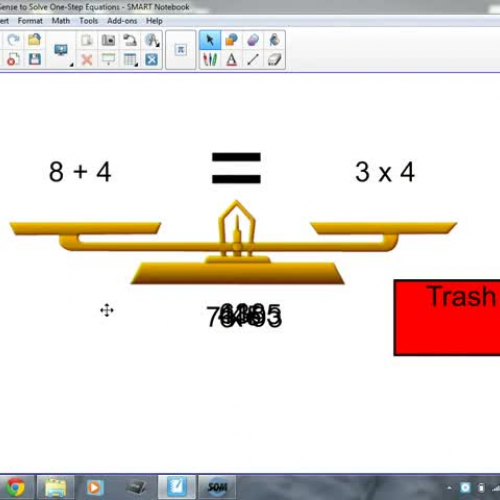Open the media player taskbar icon
The image size is (500, 500).
[95, 488]
